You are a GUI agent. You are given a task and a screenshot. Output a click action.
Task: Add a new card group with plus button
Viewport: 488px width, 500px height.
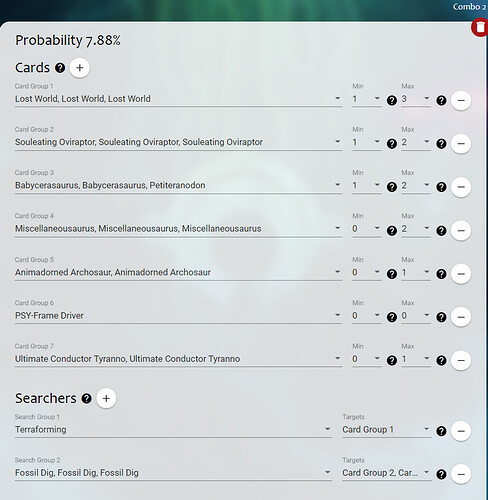pos(79,68)
